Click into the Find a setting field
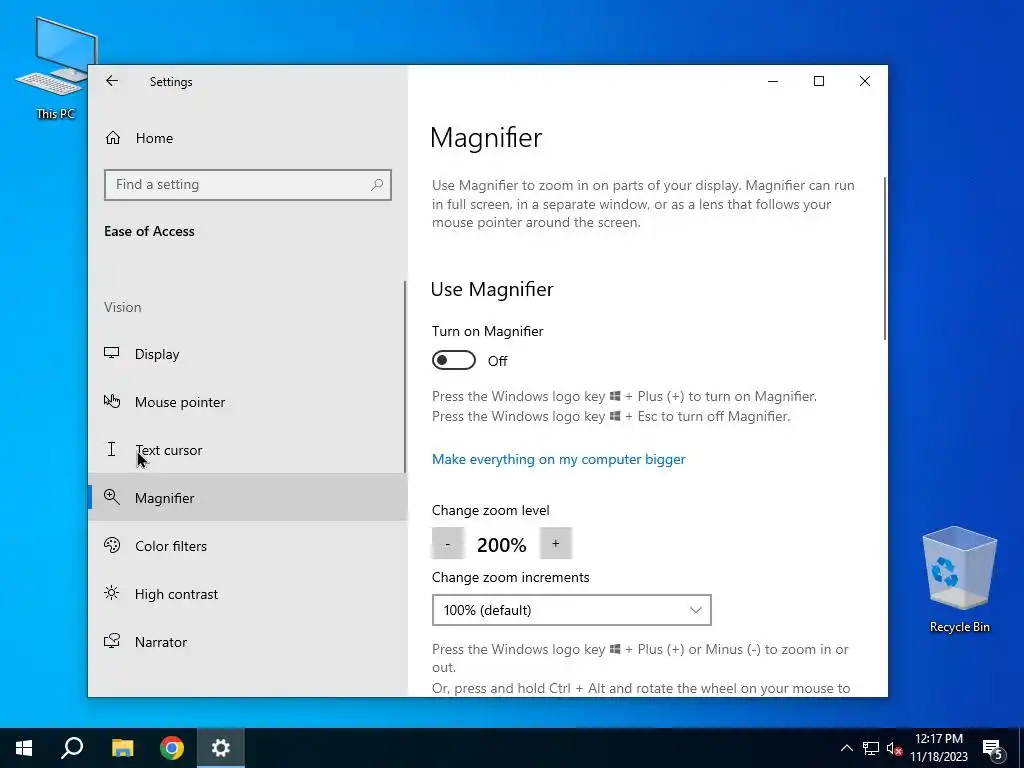1024x768 pixels. tap(248, 185)
